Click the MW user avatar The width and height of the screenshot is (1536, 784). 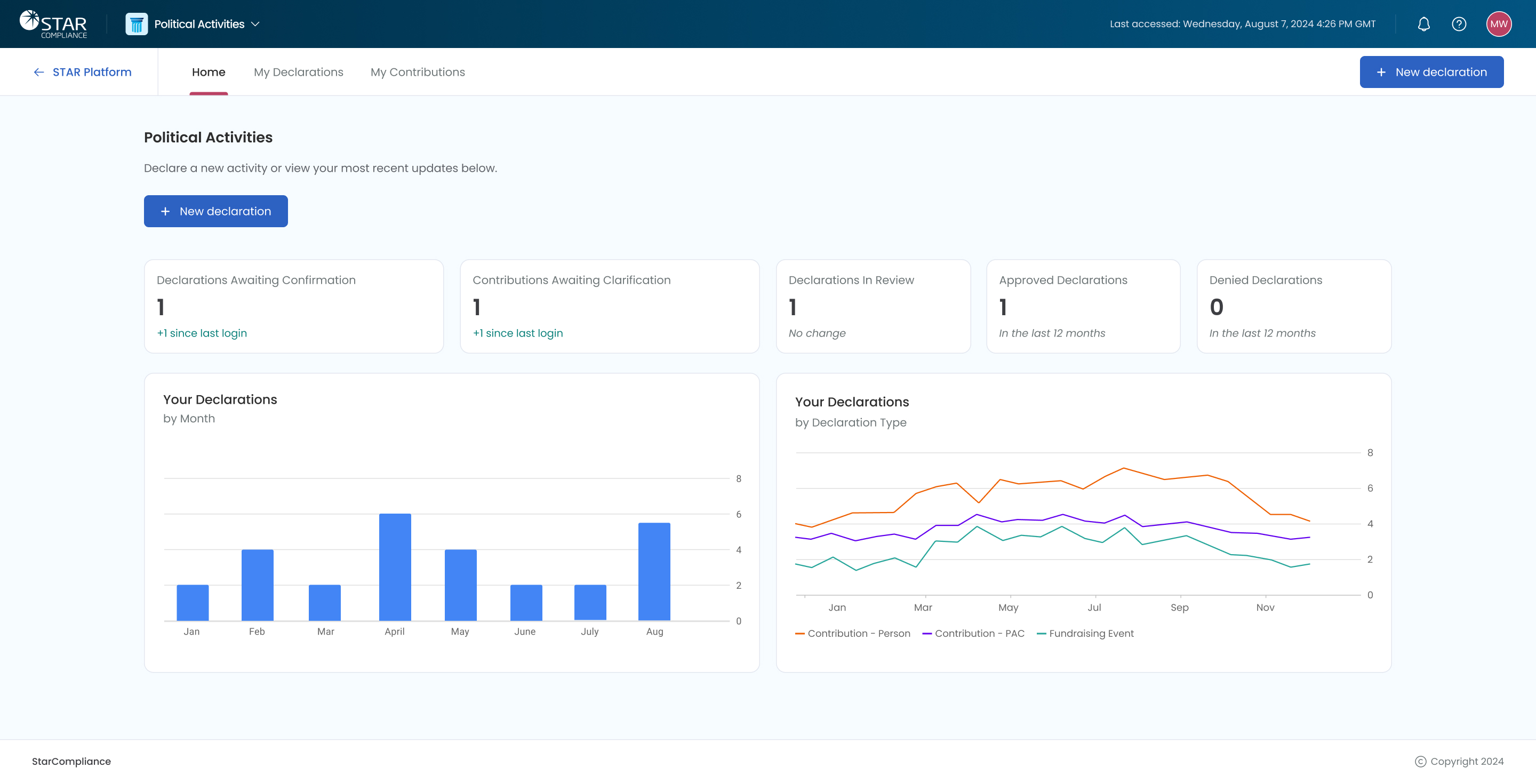point(1499,24)
